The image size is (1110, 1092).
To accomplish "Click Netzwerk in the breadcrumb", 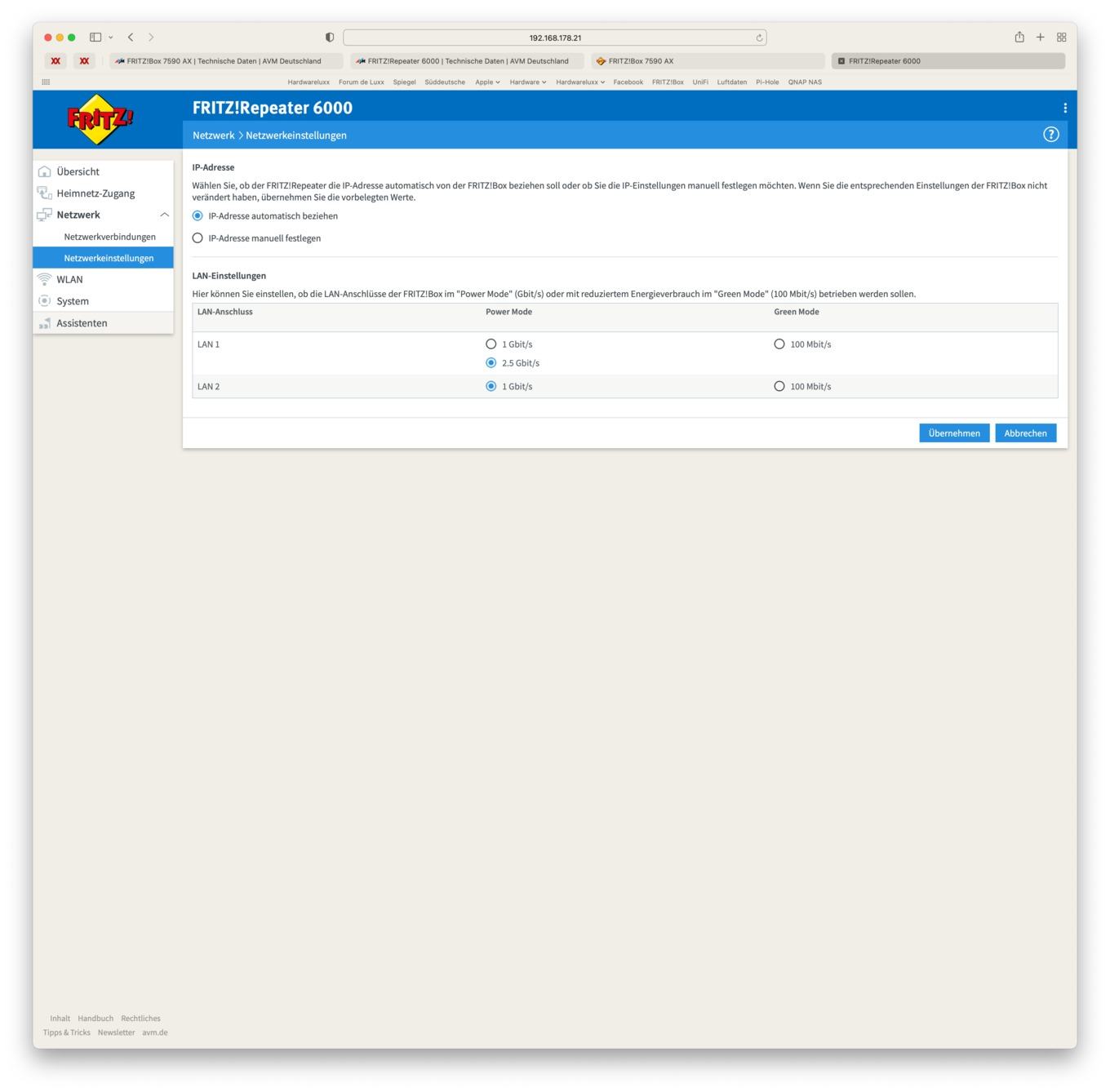I will click(213, 135).
